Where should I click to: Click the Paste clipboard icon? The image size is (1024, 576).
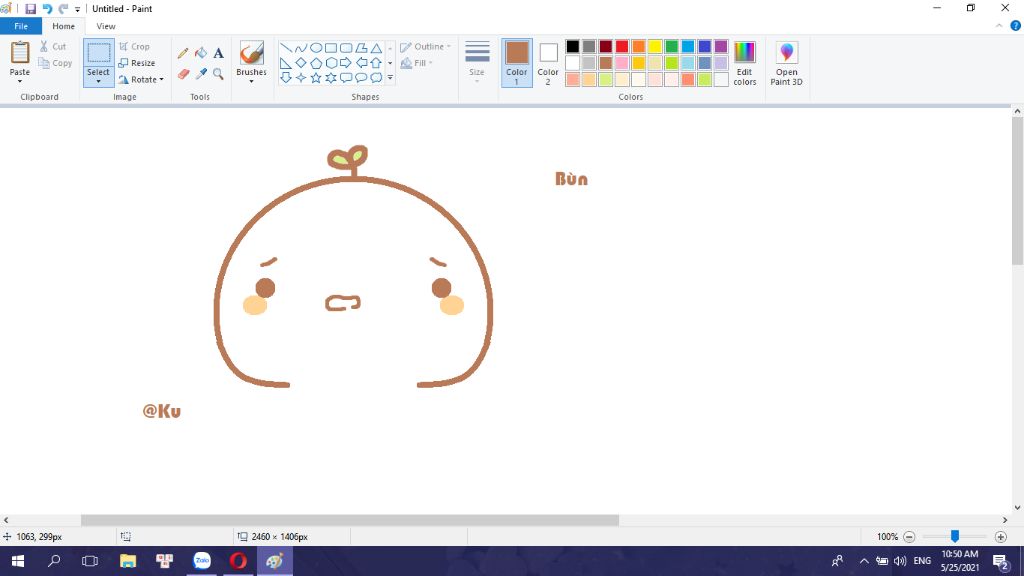point(20,52)
